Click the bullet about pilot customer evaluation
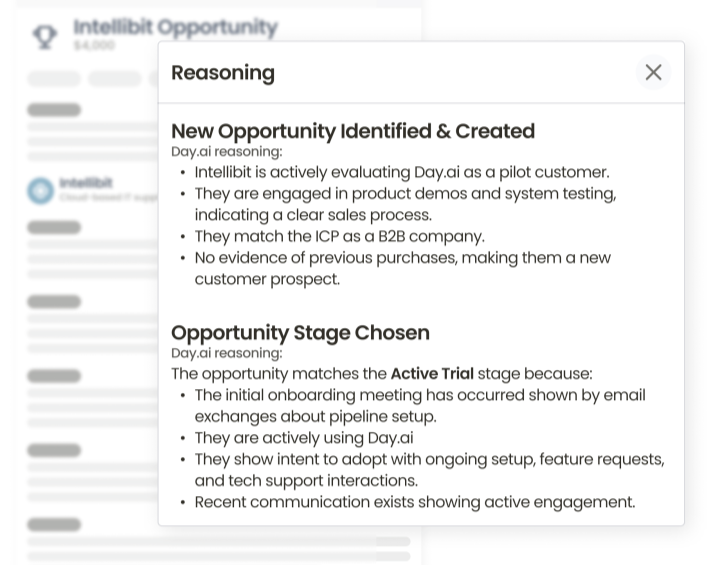Viewport: 707px width, 565px height. [402, 172]
